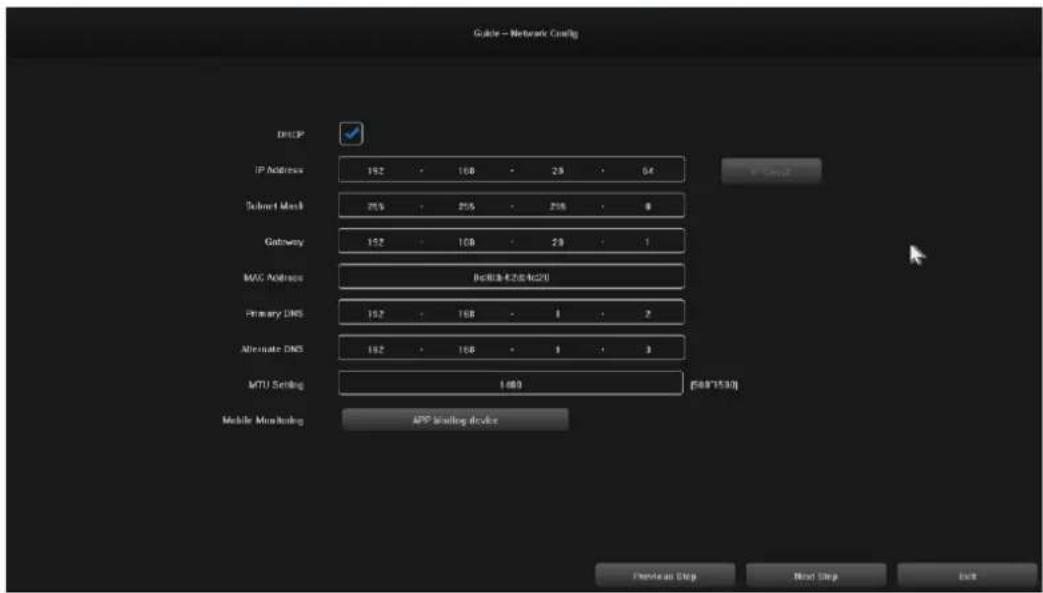Viewport: 1043px width, 593px height.
Task: Click the first octet of Alternate DNS
Action: 376,349
